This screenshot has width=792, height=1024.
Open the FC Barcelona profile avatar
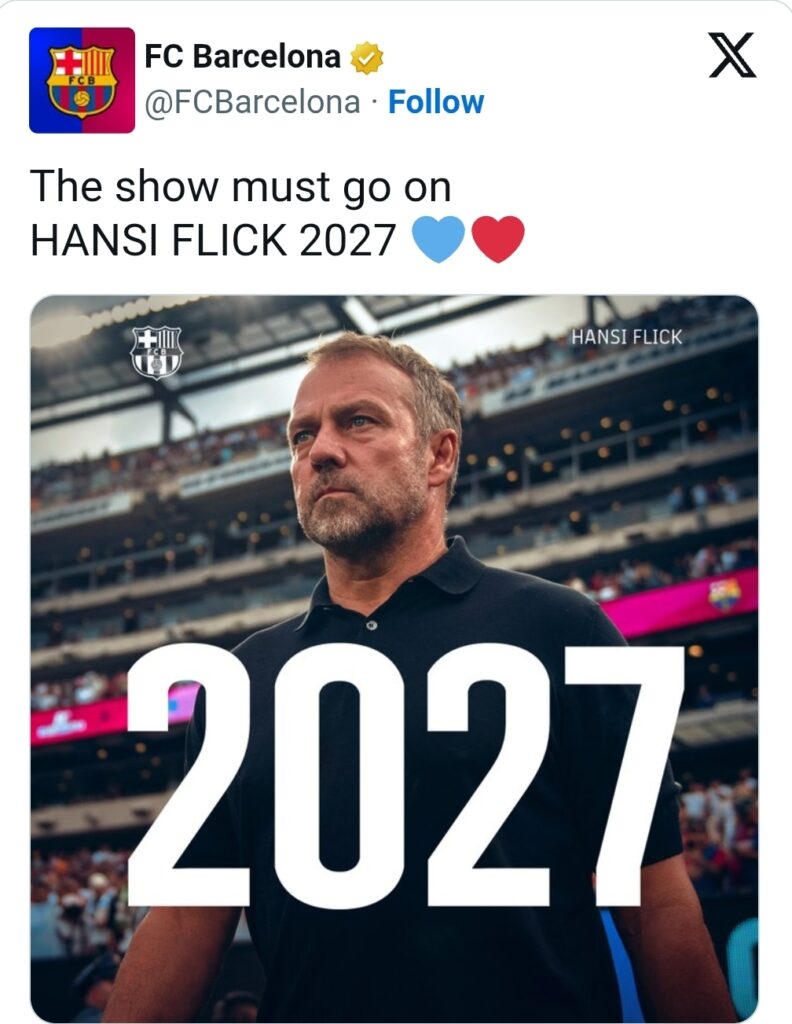pos(82,80)
